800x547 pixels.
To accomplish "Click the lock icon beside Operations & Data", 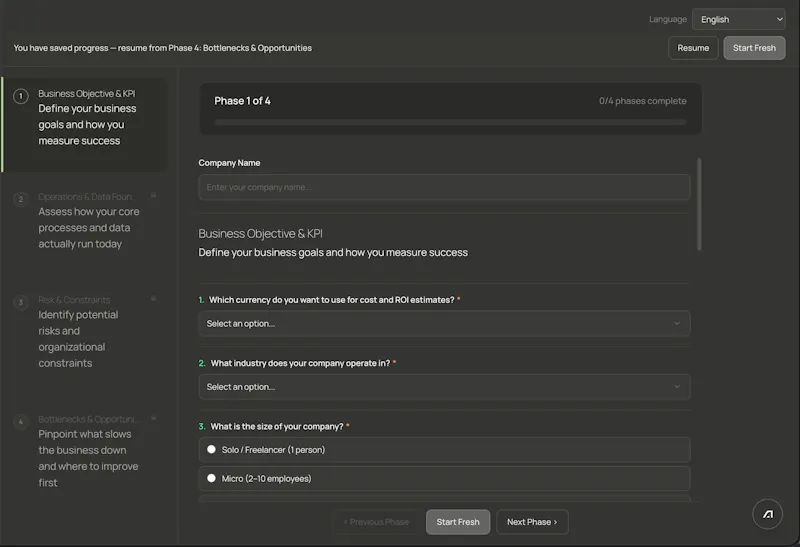I will pos(153,195).
